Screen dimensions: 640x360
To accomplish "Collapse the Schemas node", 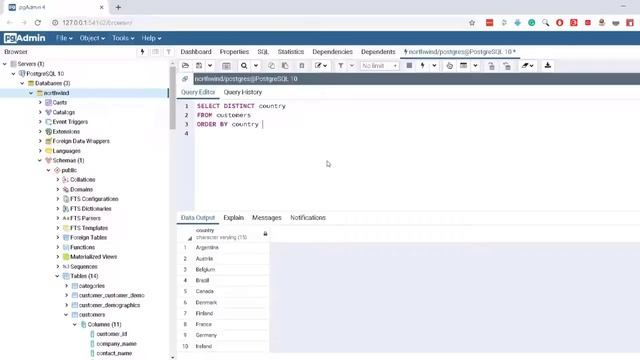I will click(x=40, y=160).
